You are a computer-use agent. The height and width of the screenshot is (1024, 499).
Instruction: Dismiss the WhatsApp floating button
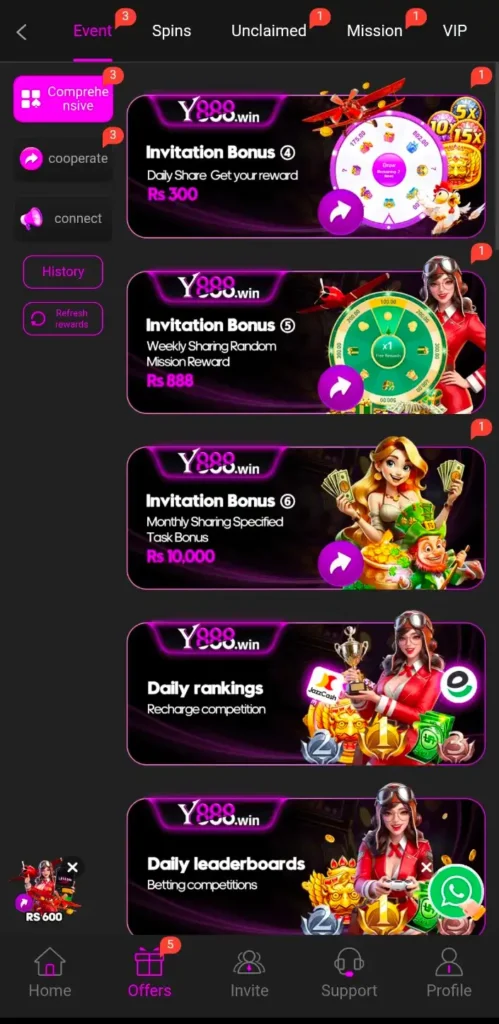427,867
